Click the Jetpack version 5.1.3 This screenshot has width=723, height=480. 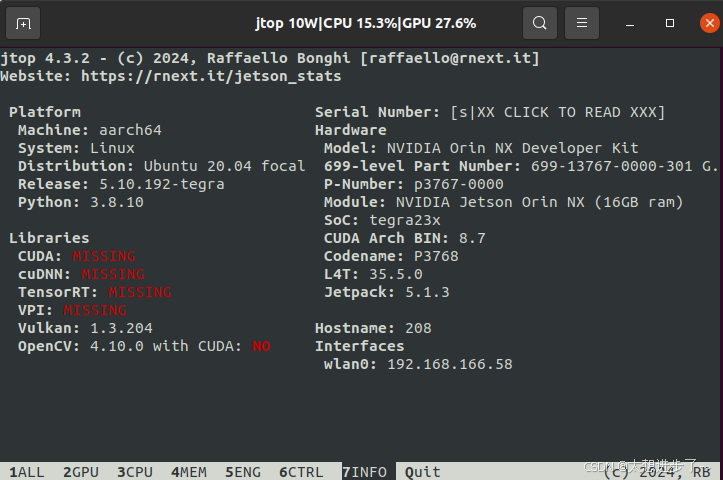[427, 292]
